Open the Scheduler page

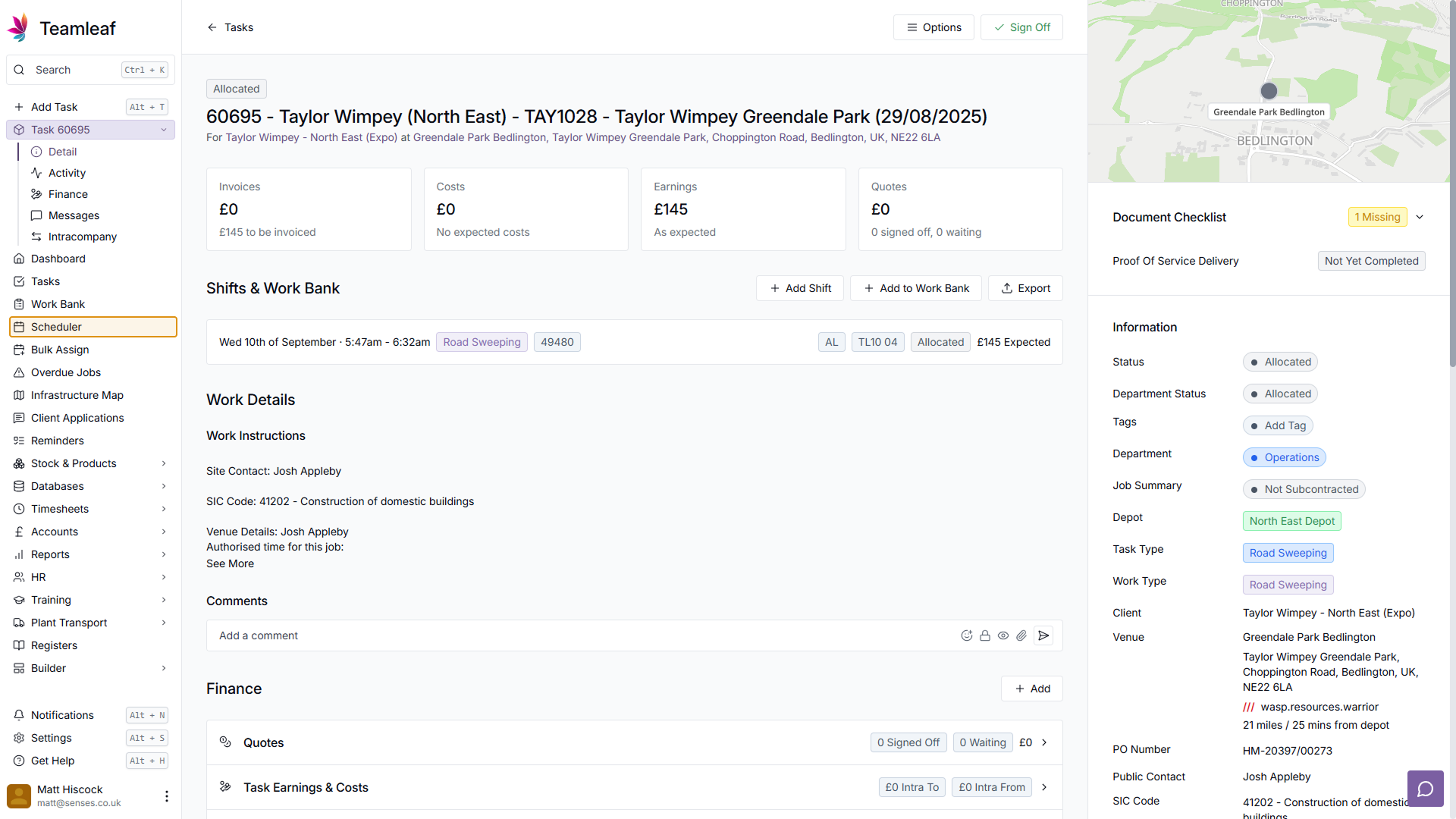[x=93, y=327]
